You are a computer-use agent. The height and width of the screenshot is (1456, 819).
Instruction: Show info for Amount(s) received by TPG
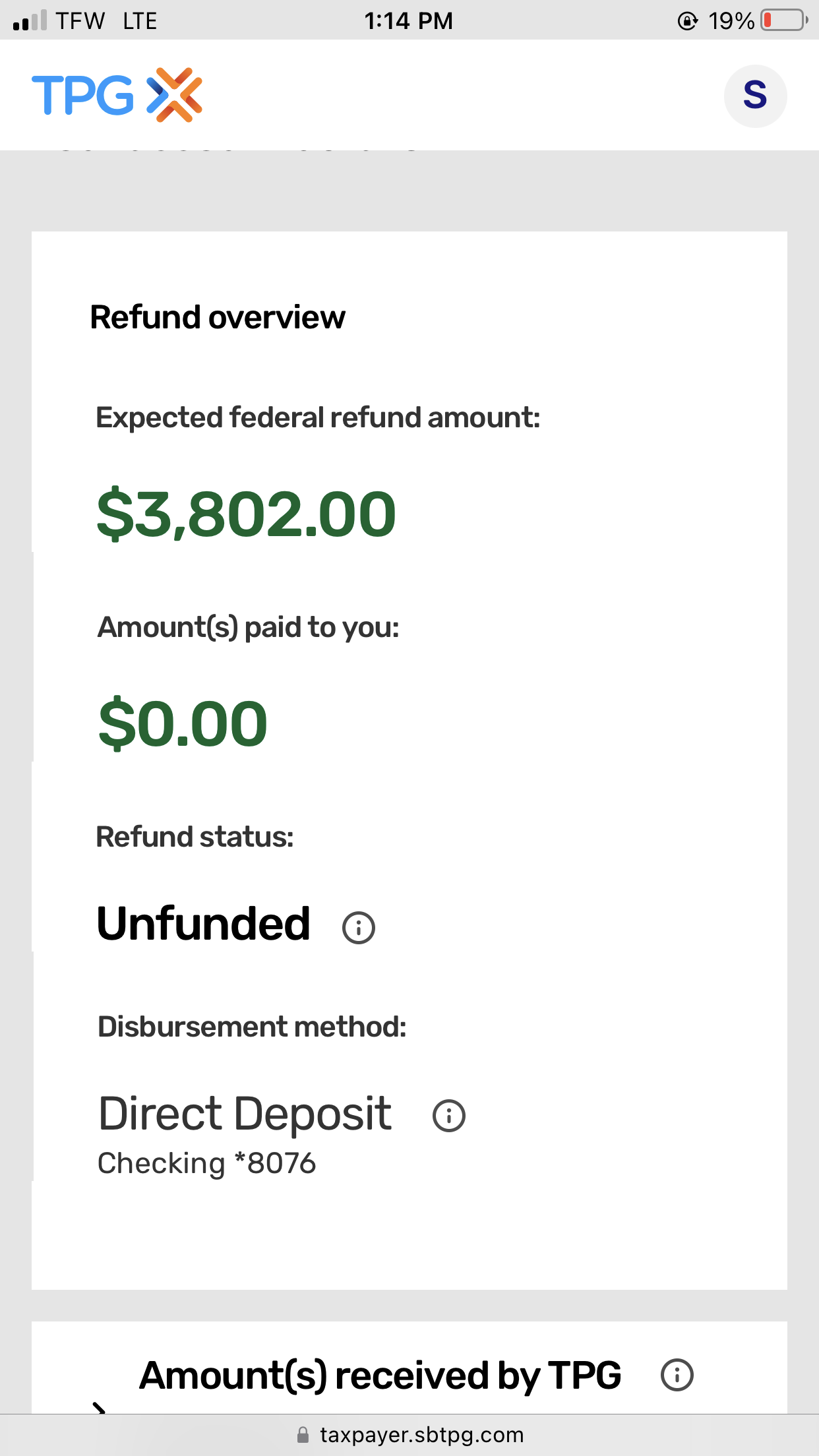[677, 1375]
